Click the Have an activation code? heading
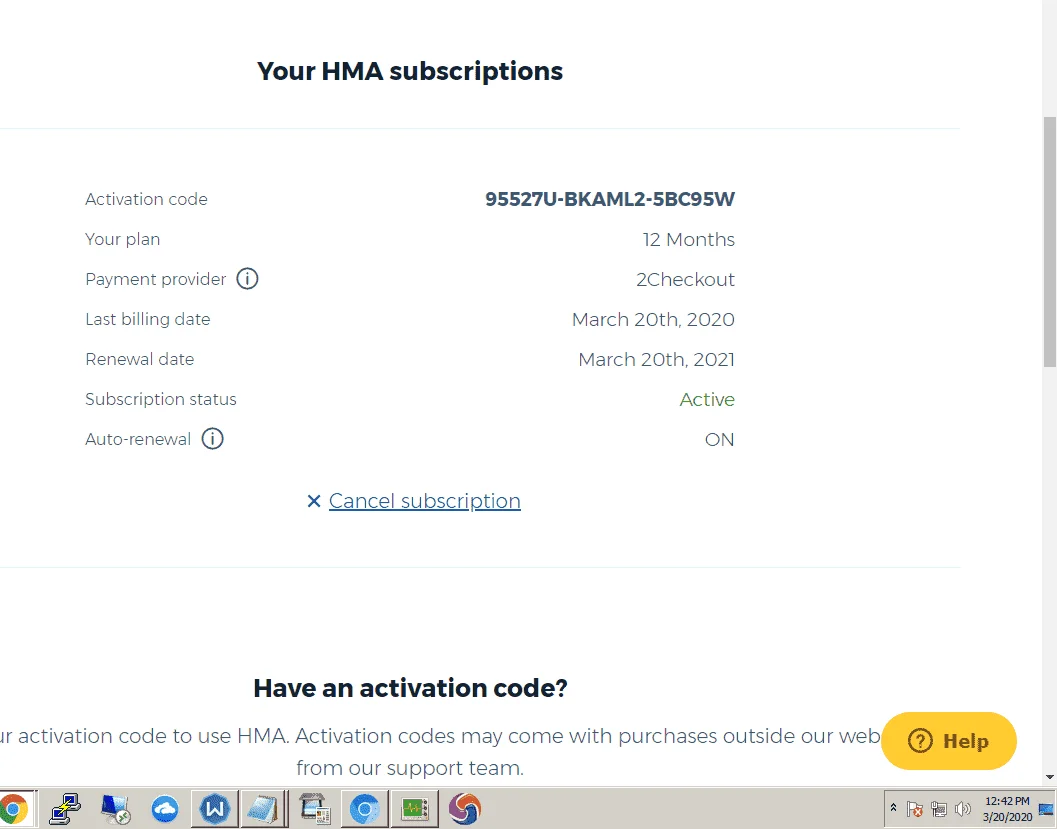Screen dimensions: 1057x829 tap(411, 687)
